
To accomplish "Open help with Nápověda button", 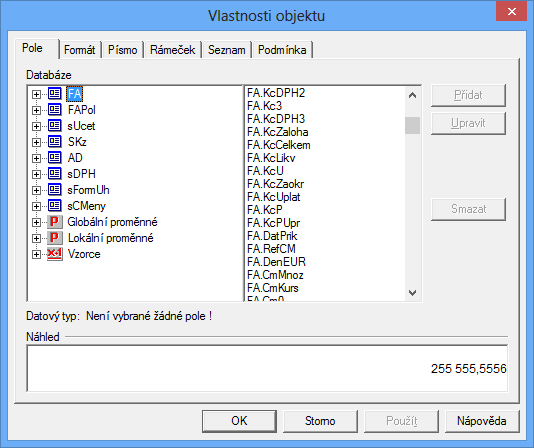I will pyautogui.click(x=482, y=421).
